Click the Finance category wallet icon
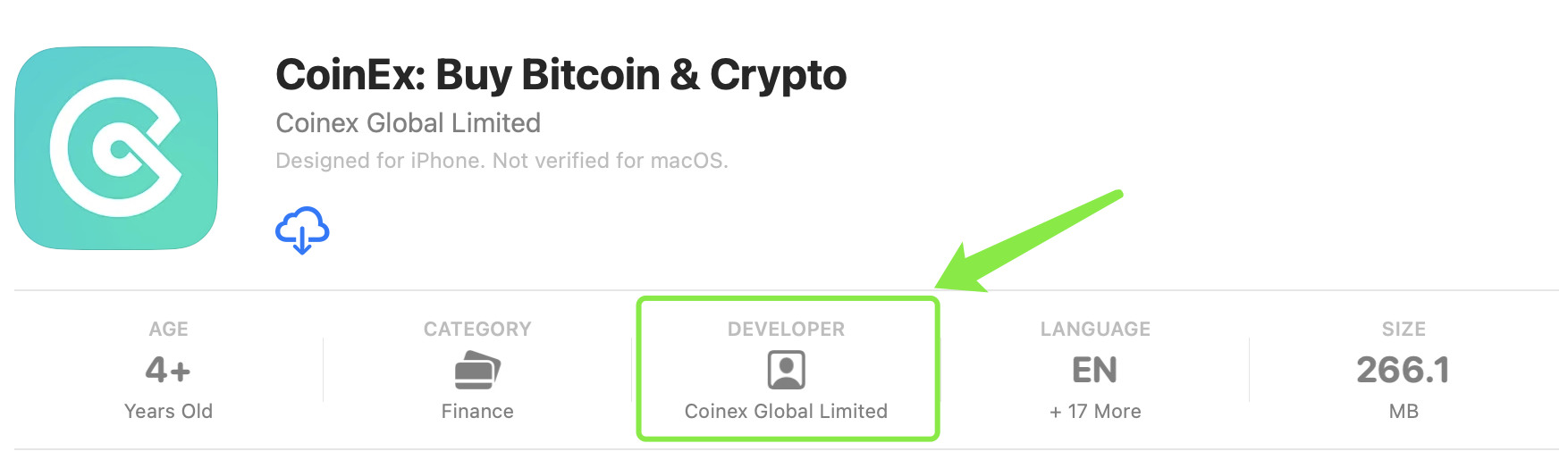This screenshot has width=1568, height=468. [477, 371]
